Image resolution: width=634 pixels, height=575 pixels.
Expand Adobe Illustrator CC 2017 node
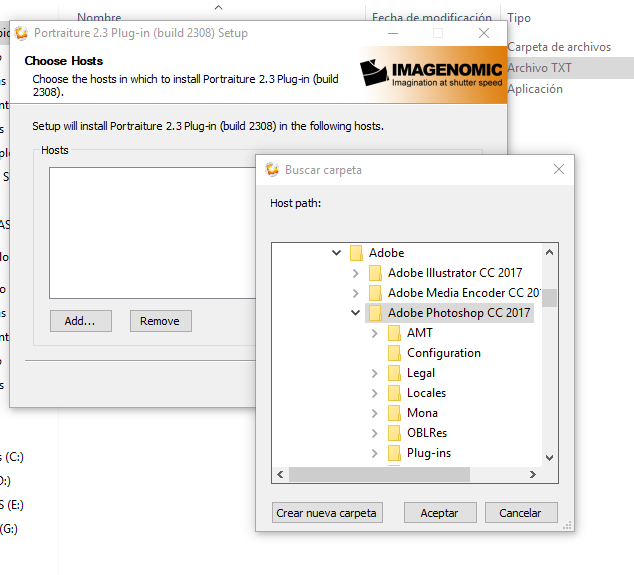[x=355, y=273]
